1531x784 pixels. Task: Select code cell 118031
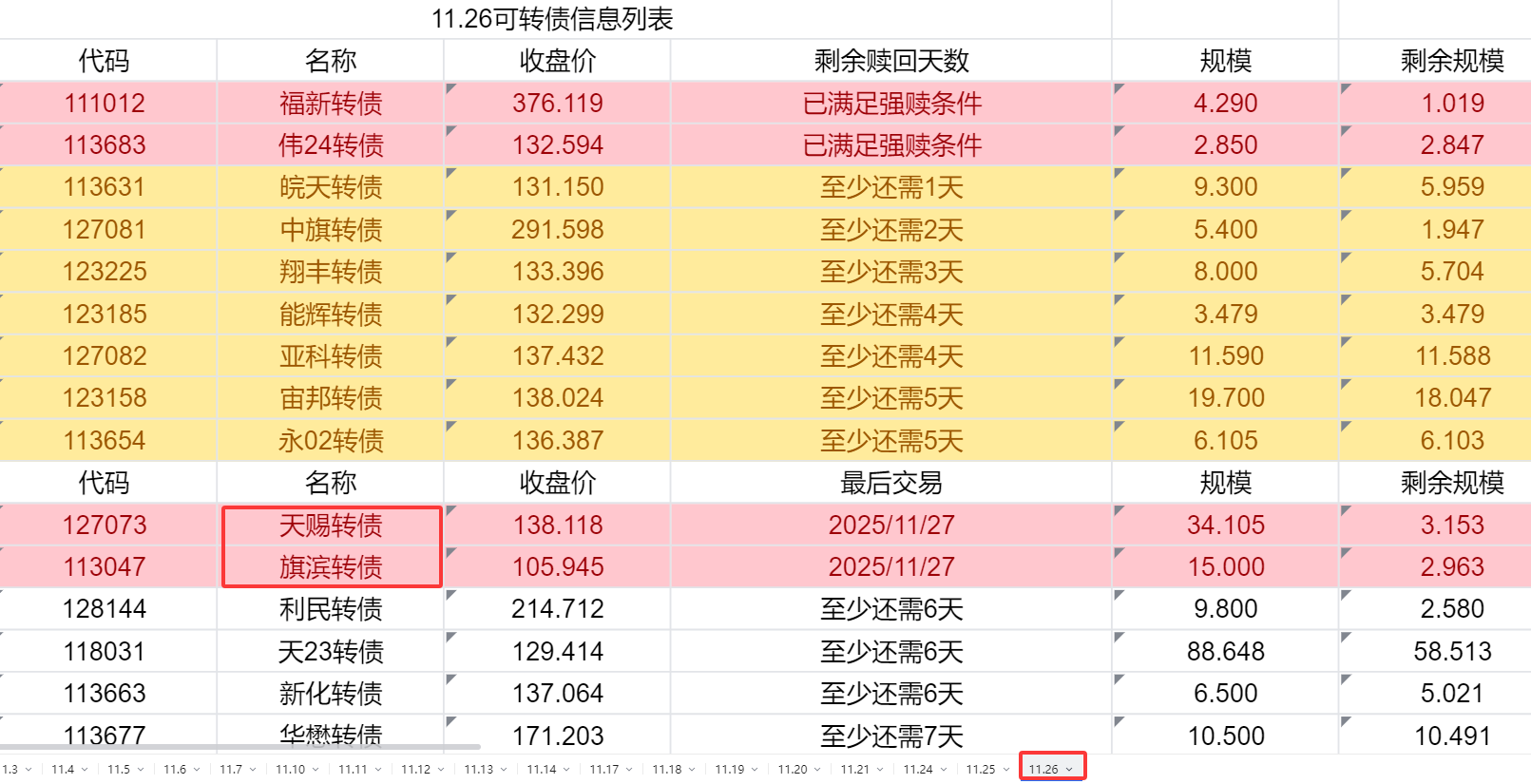105,651
